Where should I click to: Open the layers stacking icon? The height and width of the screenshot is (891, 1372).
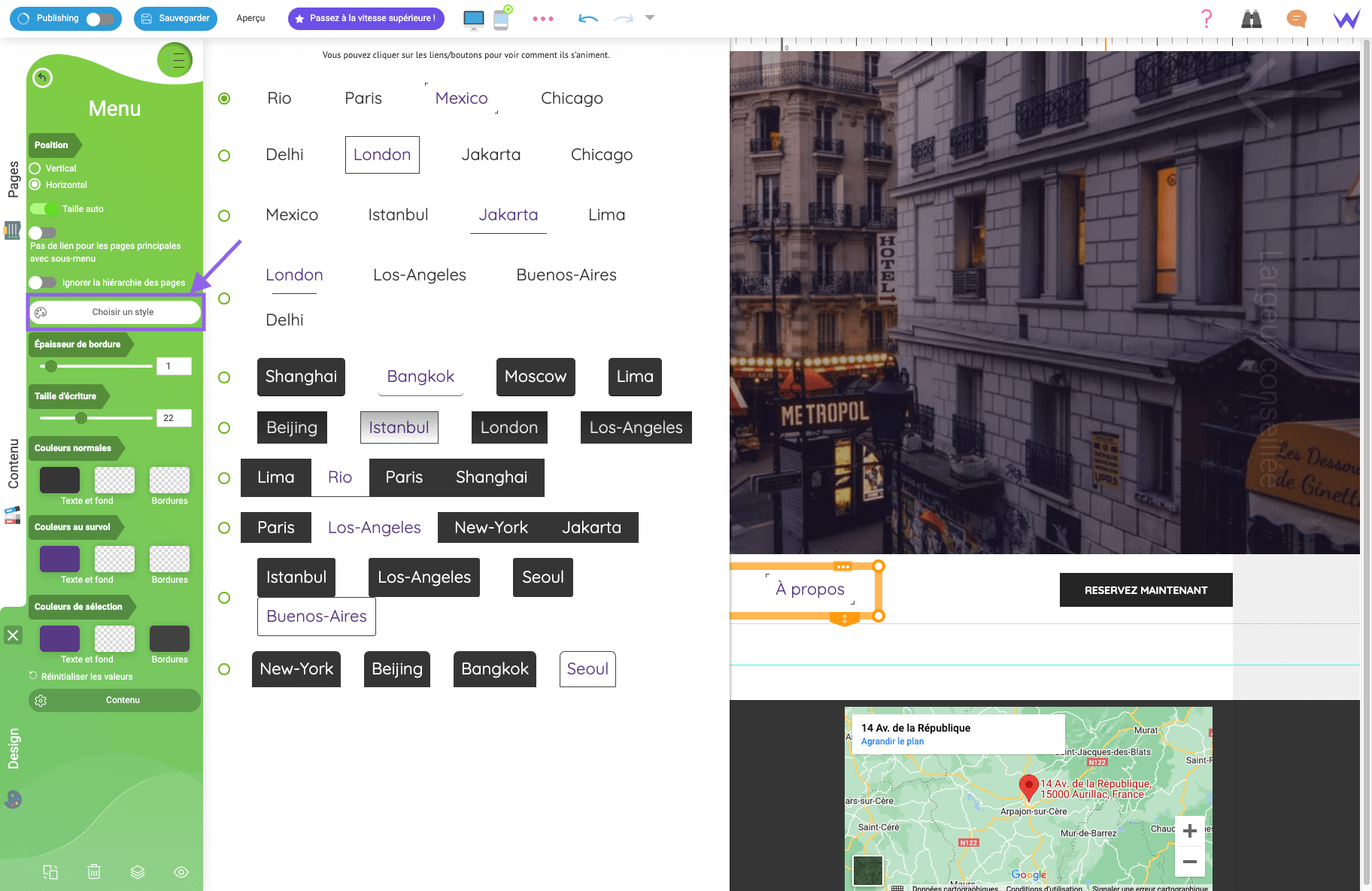pyautogui.click(x=137, y=871)
